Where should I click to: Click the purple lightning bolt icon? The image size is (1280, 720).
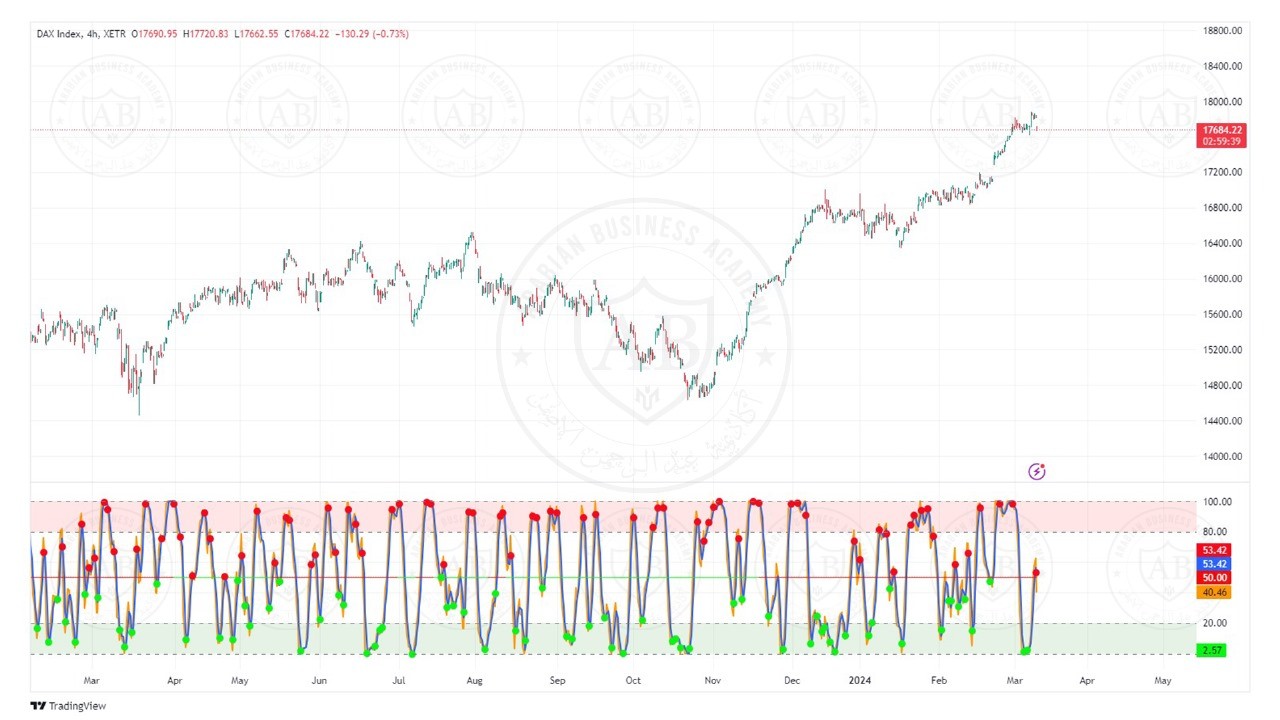coord(1037,471)
